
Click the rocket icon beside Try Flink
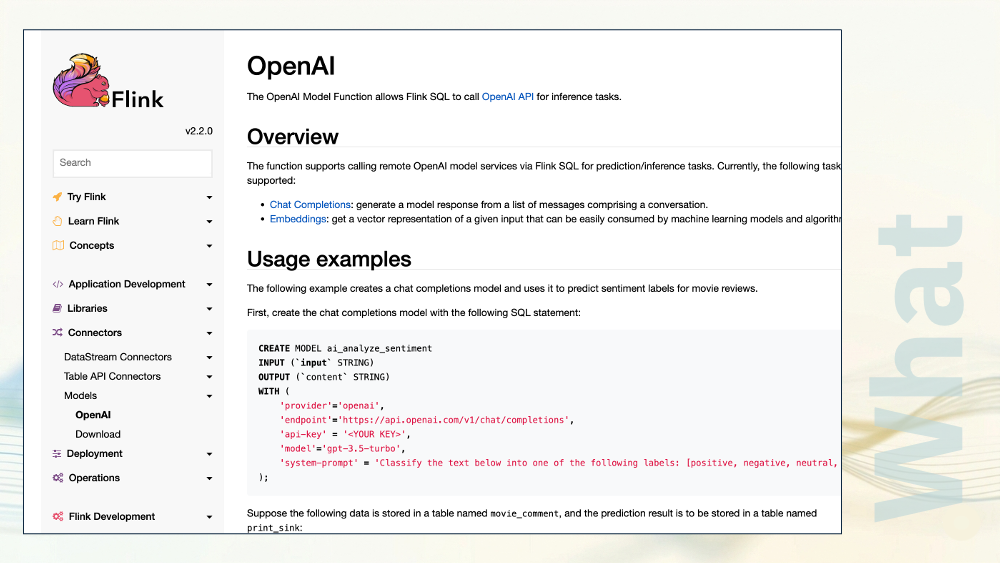pos(57,196)
